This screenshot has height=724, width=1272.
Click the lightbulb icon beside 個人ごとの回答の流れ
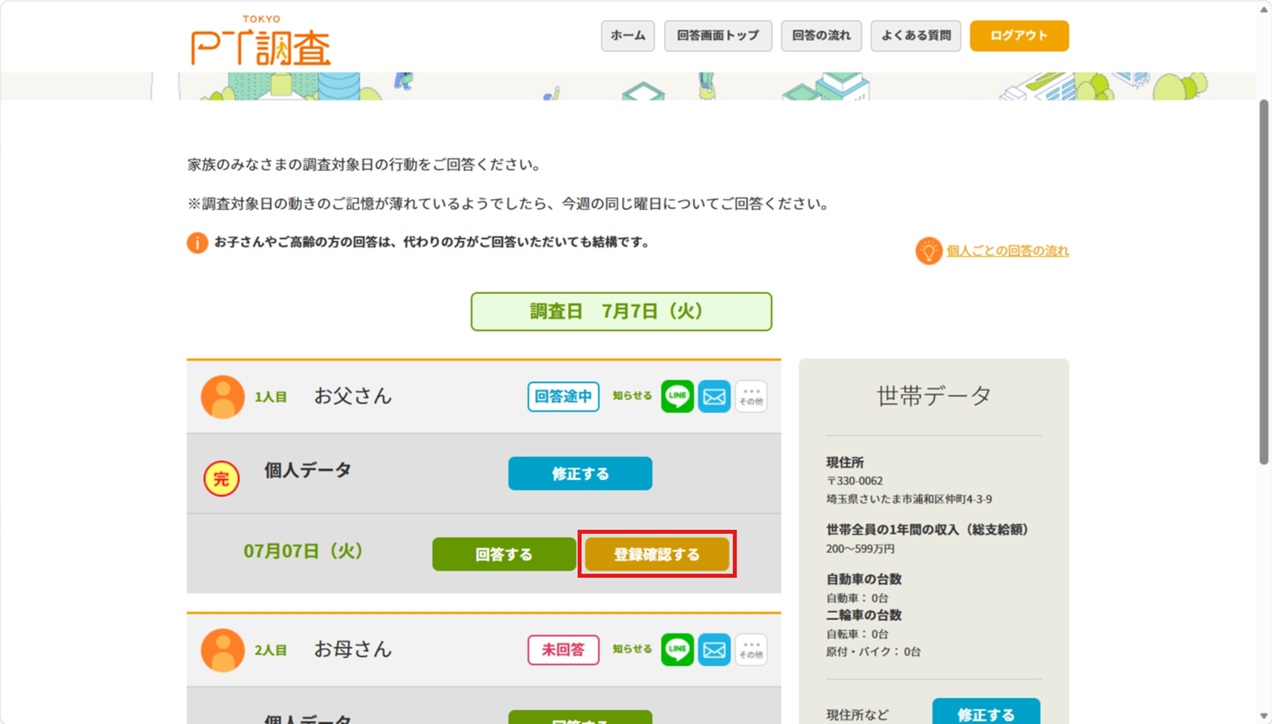click(x=928, y=251)
